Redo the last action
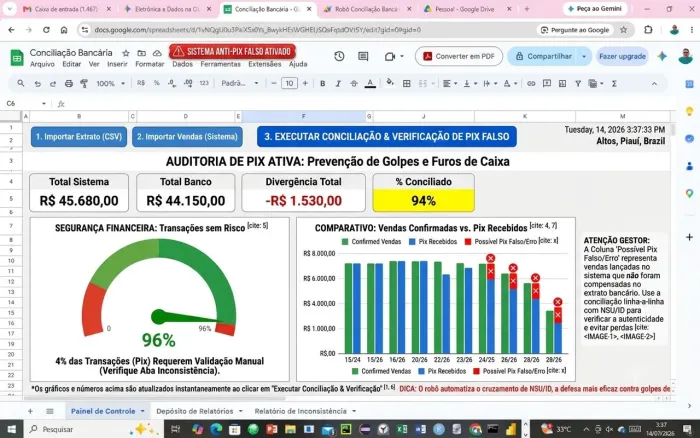 click(53, 83)
